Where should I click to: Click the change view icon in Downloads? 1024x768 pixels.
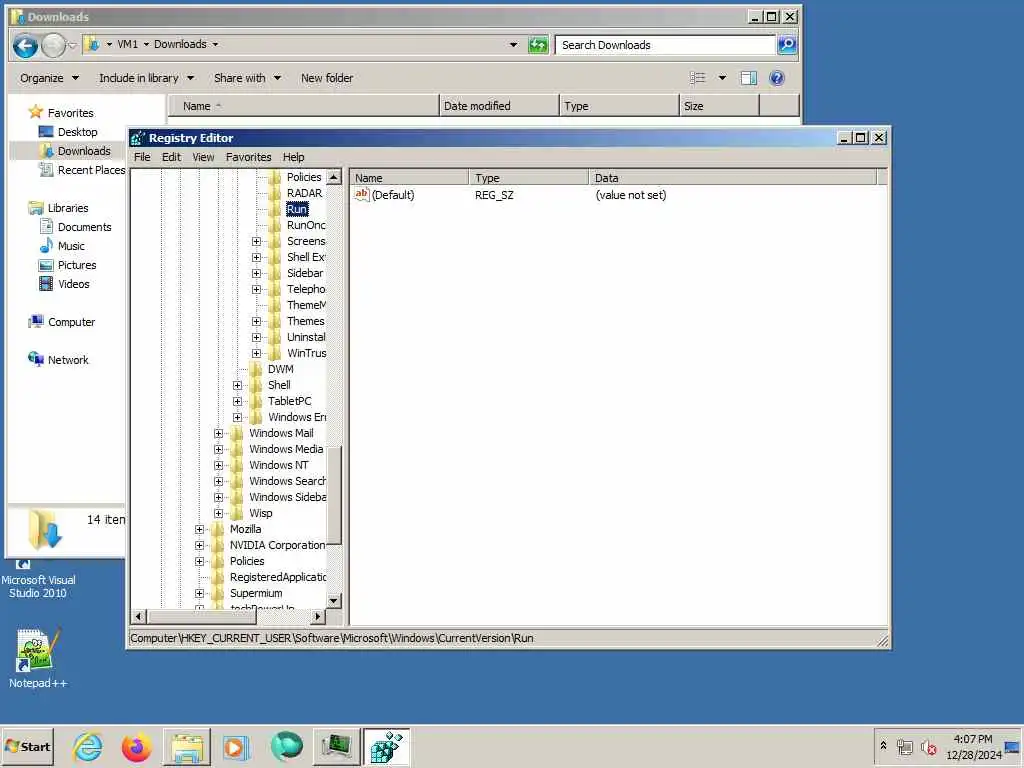pos(697,78)
